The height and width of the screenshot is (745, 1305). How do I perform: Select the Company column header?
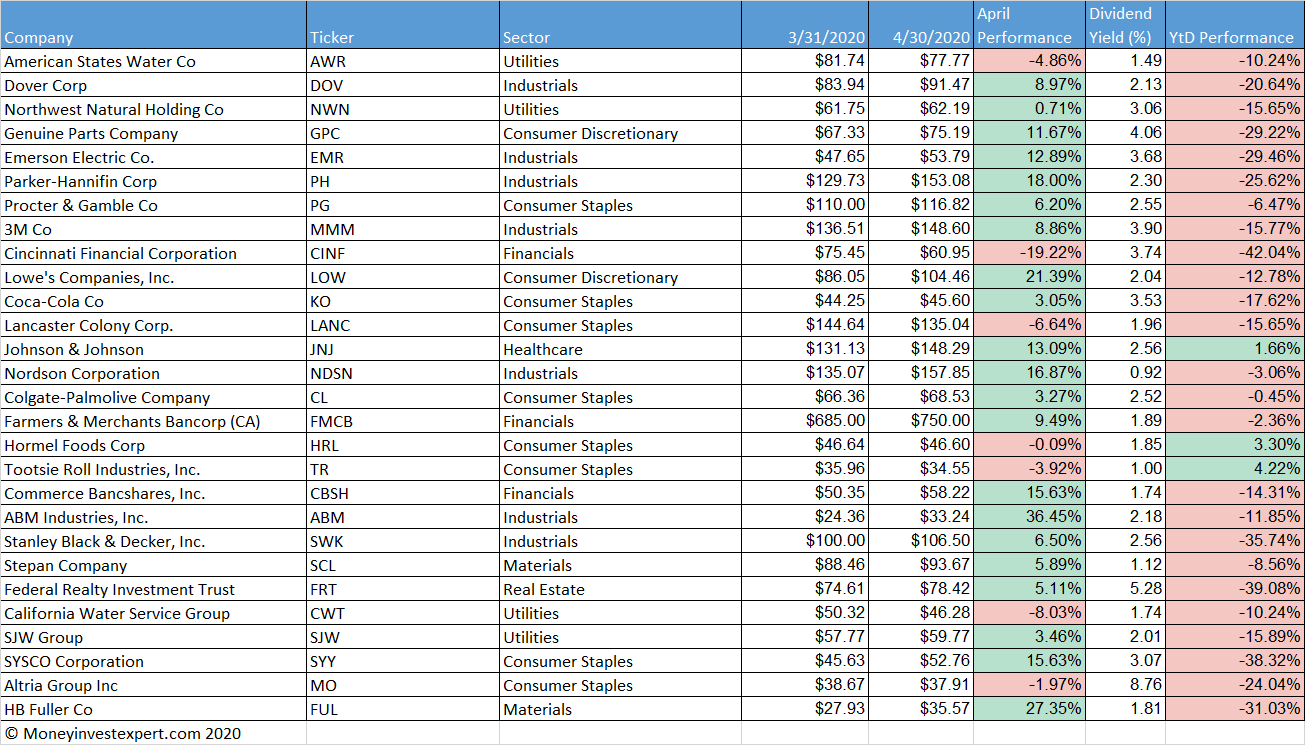(40, 37)
